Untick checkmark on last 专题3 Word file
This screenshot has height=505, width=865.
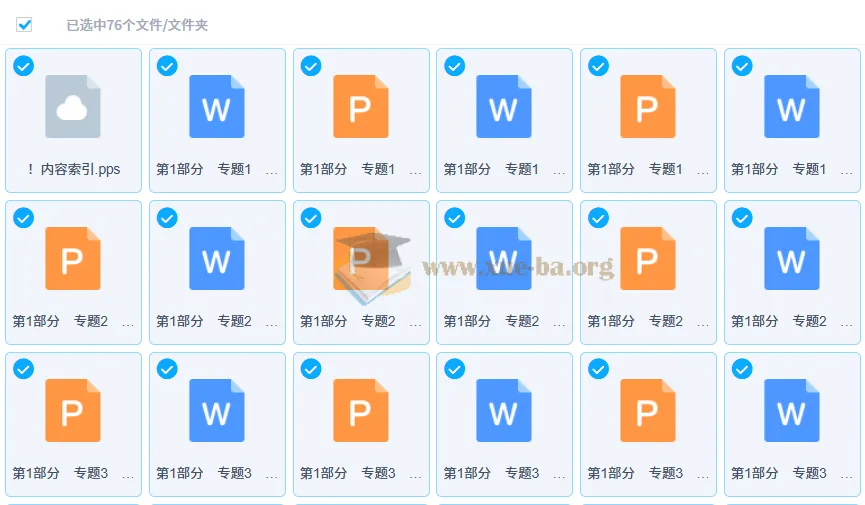click(x=742, y=370)
